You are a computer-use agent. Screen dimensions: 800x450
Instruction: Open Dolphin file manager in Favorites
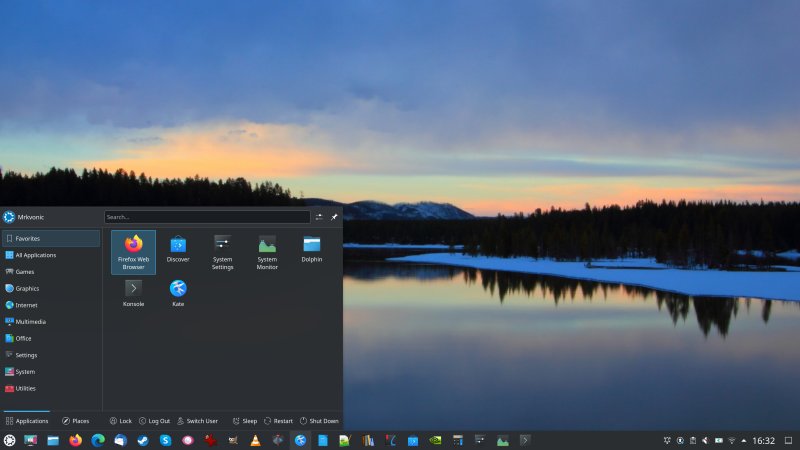pos(311,249)
